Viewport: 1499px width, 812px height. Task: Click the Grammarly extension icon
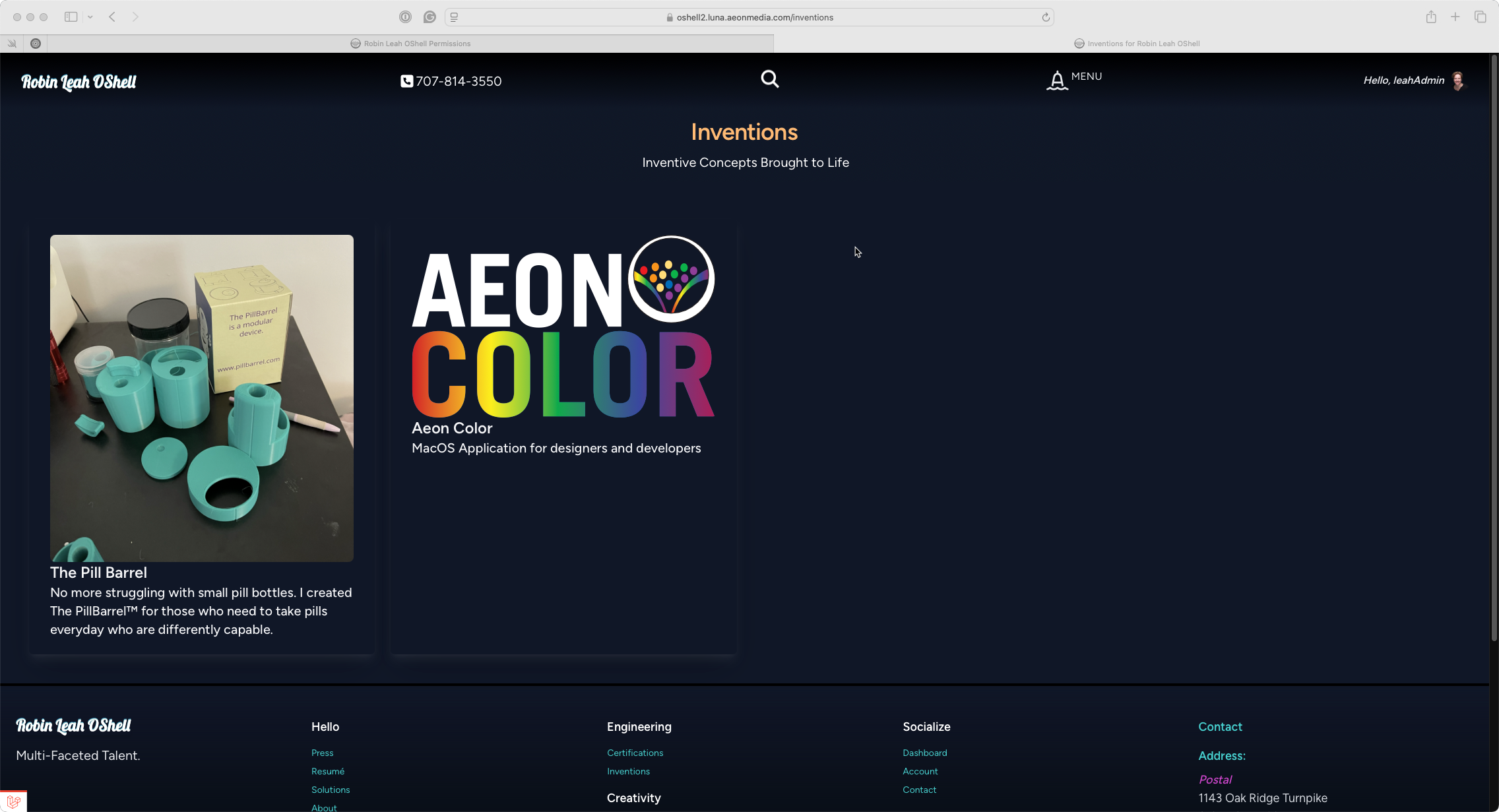(x=430, y=17)
